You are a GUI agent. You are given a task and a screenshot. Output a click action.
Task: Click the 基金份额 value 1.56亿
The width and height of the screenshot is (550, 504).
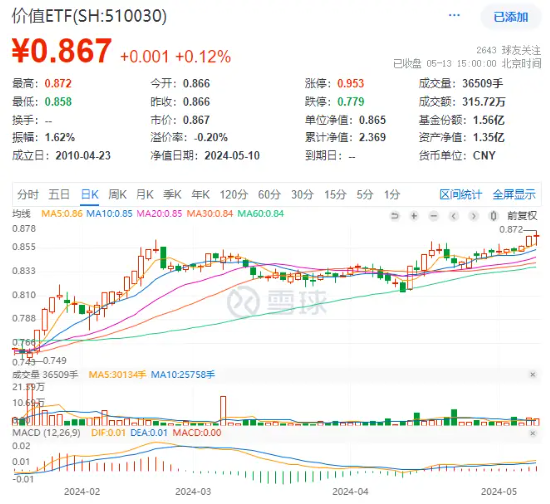489,120
